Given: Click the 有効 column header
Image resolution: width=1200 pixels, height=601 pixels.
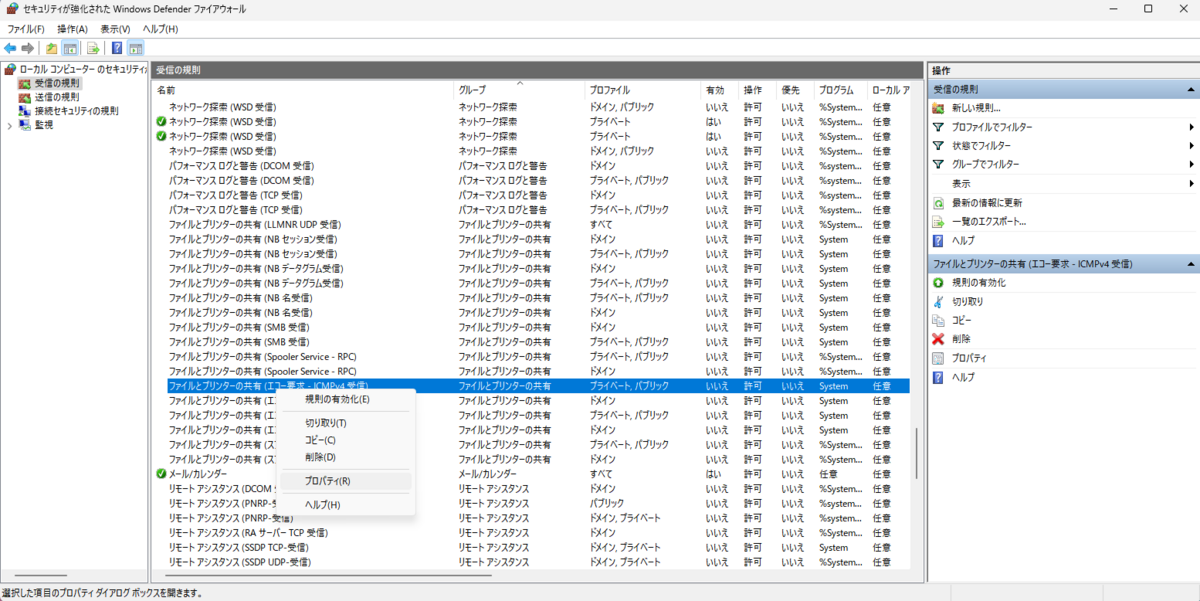Looking at the screenshot, I should tap(720, 90).
